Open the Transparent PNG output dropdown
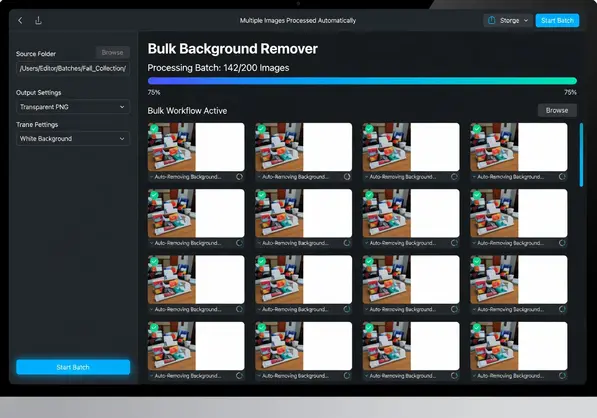Image resolution: width=597 pixels, height=418 pixels. pos(73,107)
